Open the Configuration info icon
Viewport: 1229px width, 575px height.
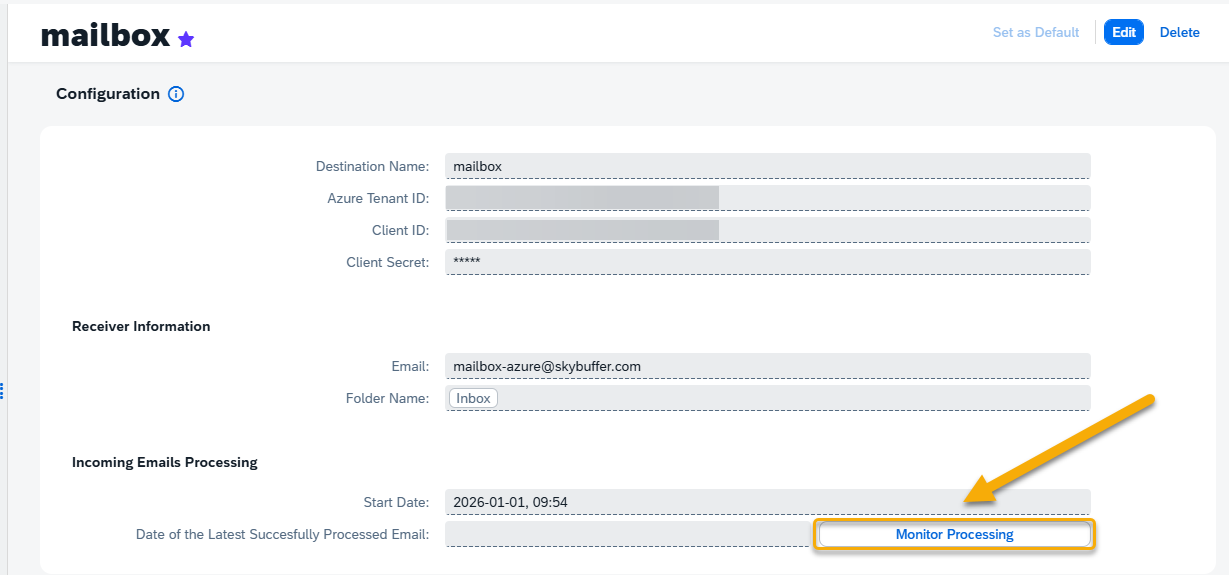pyautogui.click(x=176, y=94)
